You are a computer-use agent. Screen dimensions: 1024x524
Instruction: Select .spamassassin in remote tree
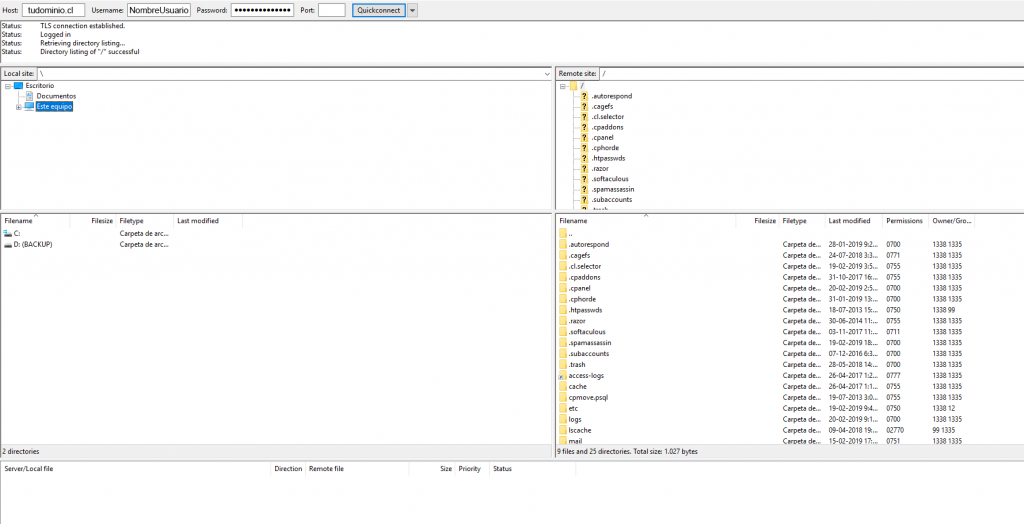pyautogui.click(x=612, y=189)
